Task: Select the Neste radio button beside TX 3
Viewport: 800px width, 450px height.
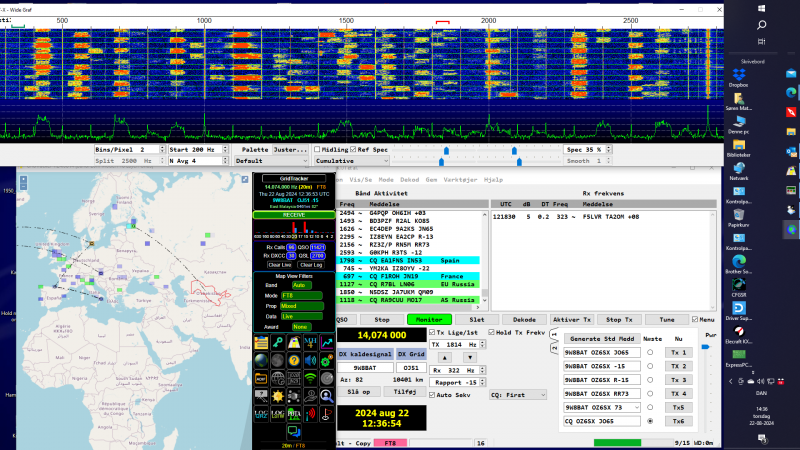Action: [650, 380]
